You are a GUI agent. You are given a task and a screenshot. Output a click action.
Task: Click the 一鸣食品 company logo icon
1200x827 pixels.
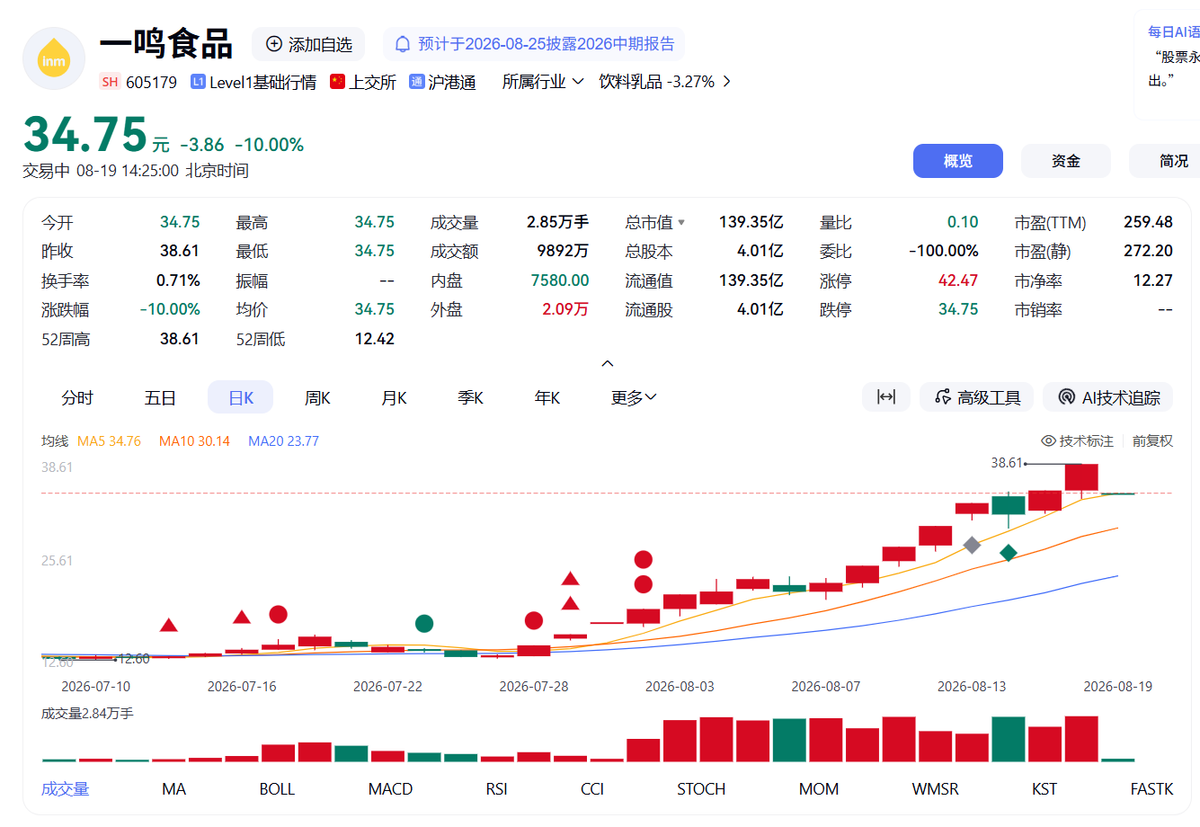(52, 59)
